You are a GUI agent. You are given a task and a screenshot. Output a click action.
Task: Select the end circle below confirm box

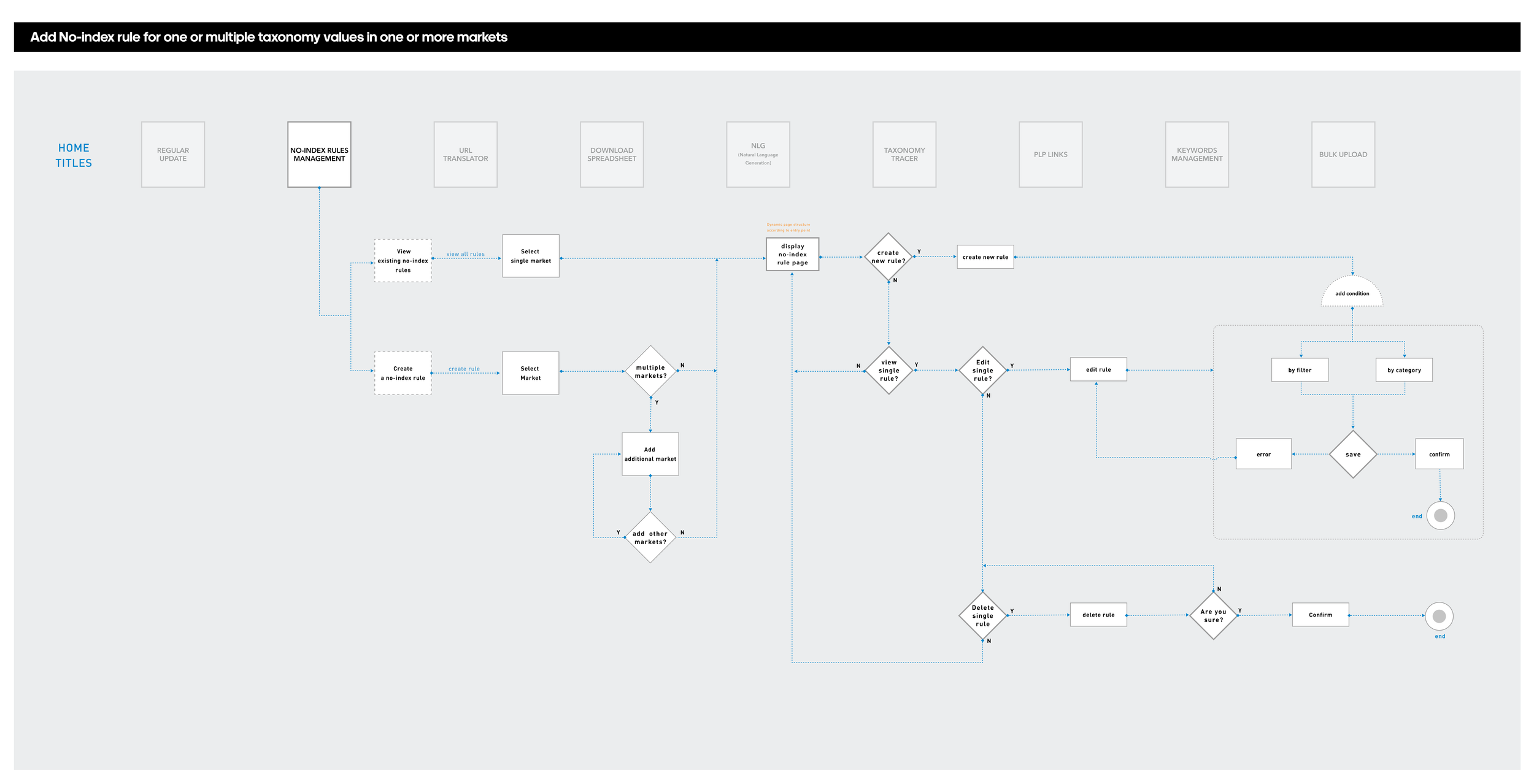tap(1440, 515)
